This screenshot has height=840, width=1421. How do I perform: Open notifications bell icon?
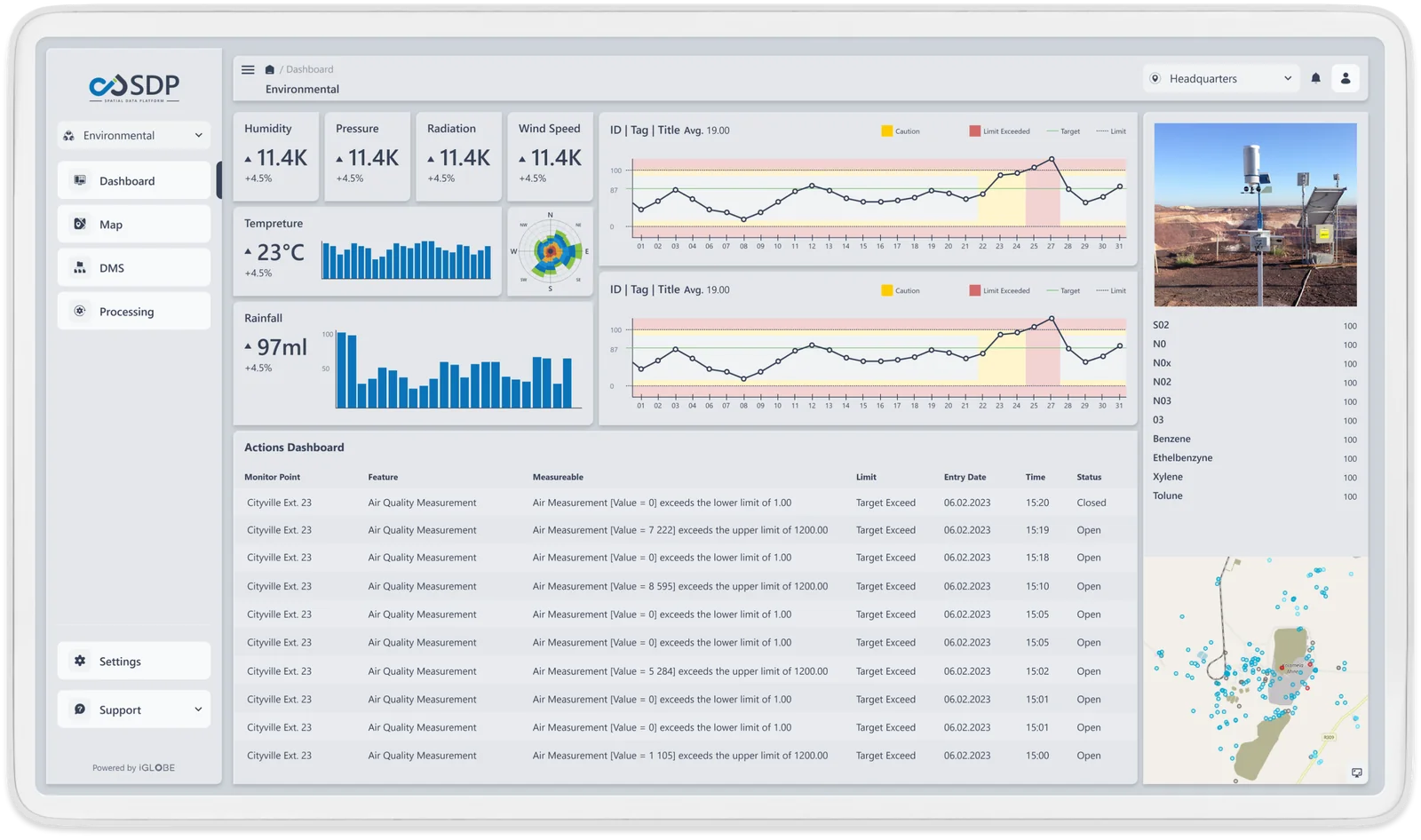click(1315, 78)
